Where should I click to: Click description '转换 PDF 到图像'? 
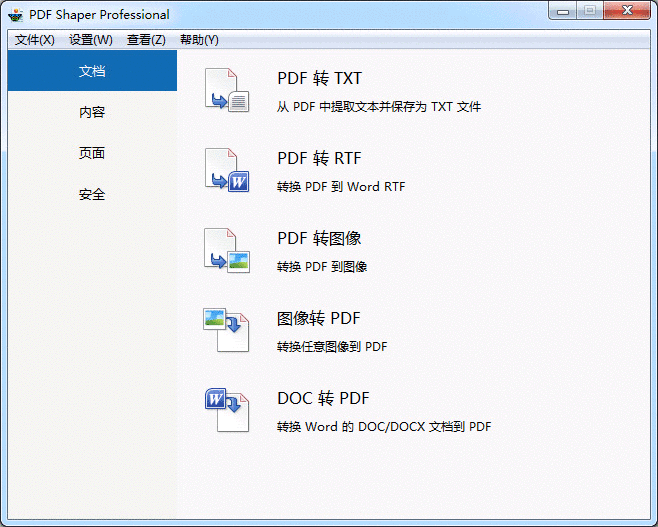(322, 266)
